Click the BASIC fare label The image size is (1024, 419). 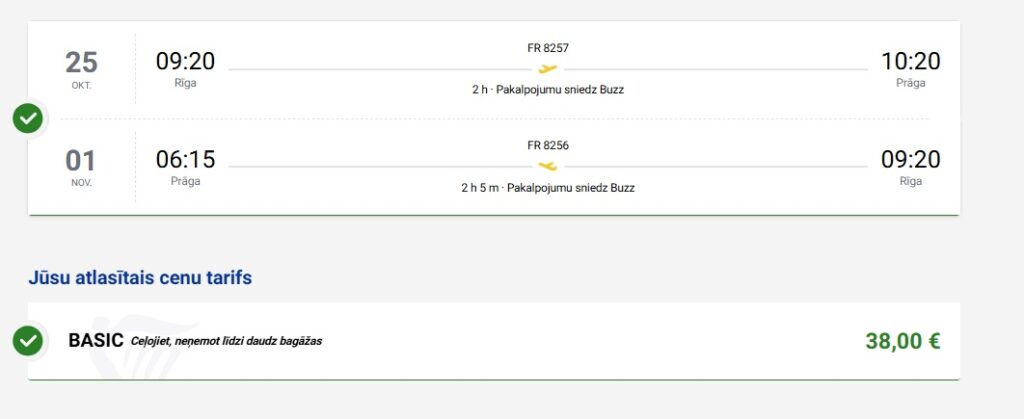coord(94,341)
